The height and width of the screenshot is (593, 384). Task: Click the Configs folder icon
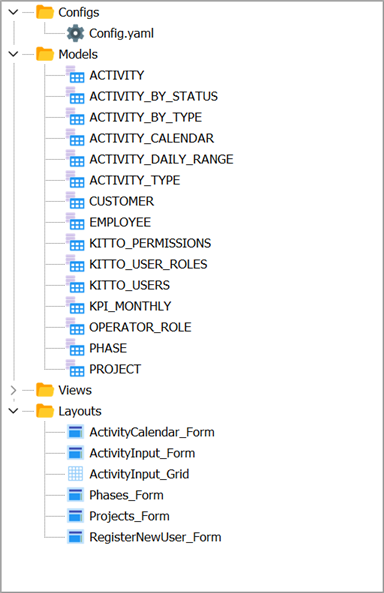click(45, 12)
